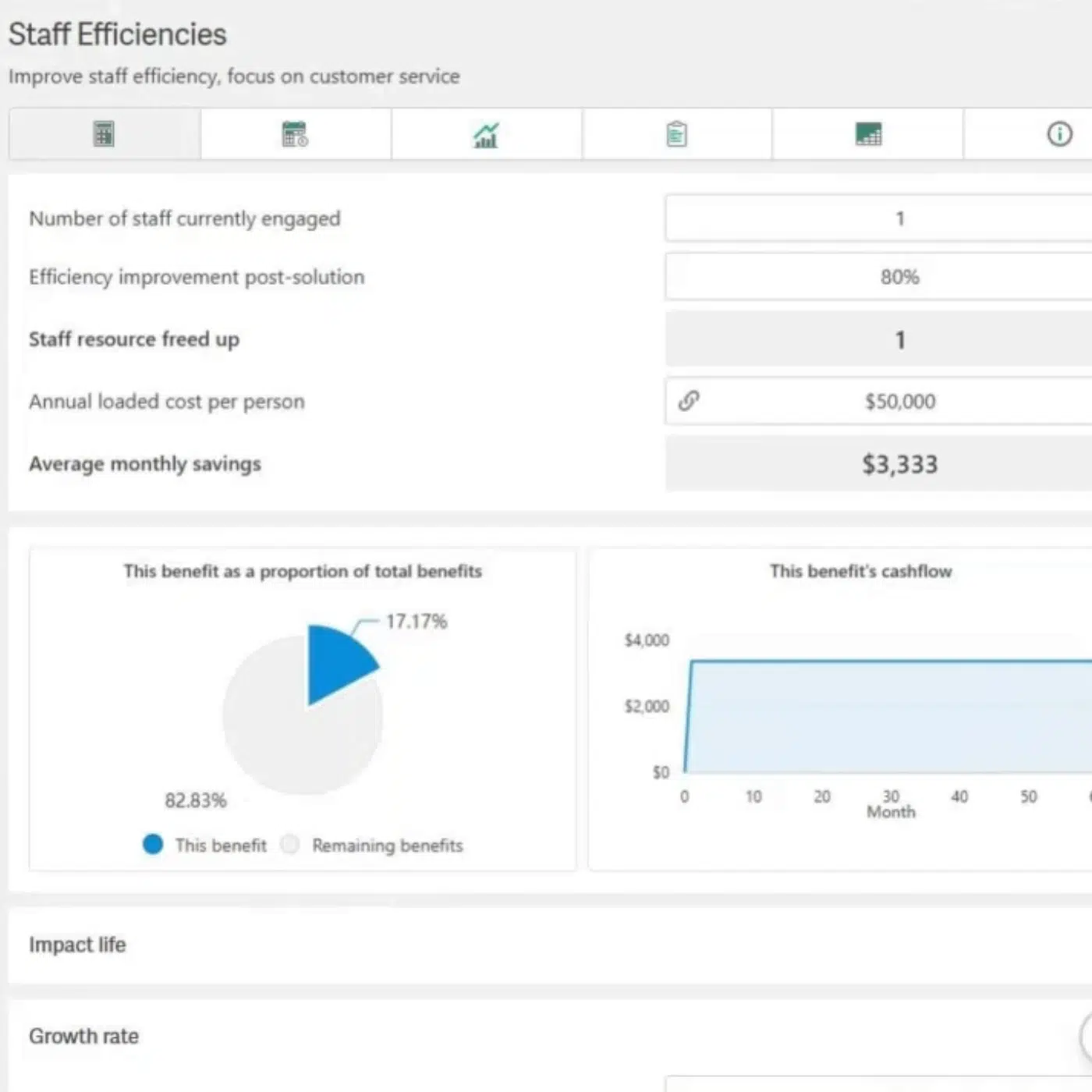
Task: Open the data table tab
Action: tap(867, 134)
